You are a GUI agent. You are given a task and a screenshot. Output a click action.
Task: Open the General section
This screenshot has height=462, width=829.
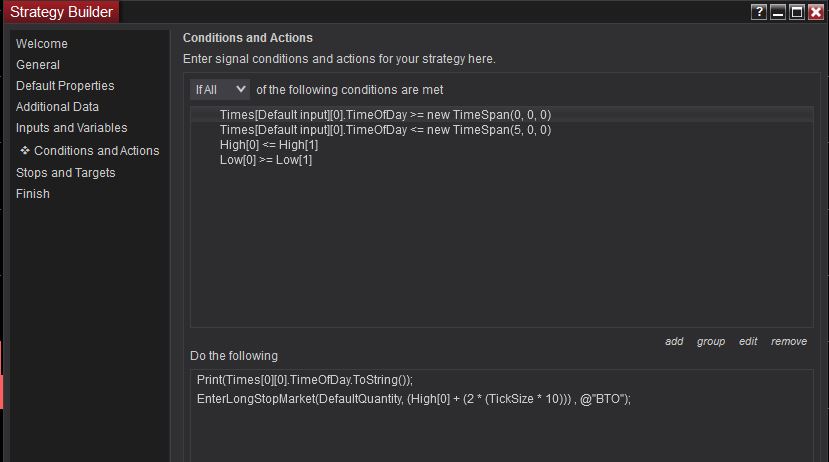(38, 65)
